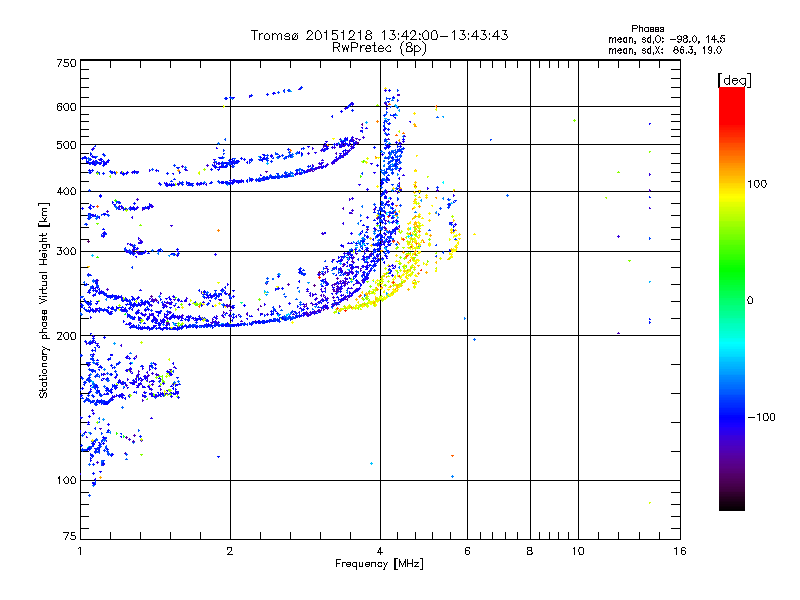The image size is (800, 600).
Task: Click the x-axis tick label '1'
Action: [x=80, y=551]
